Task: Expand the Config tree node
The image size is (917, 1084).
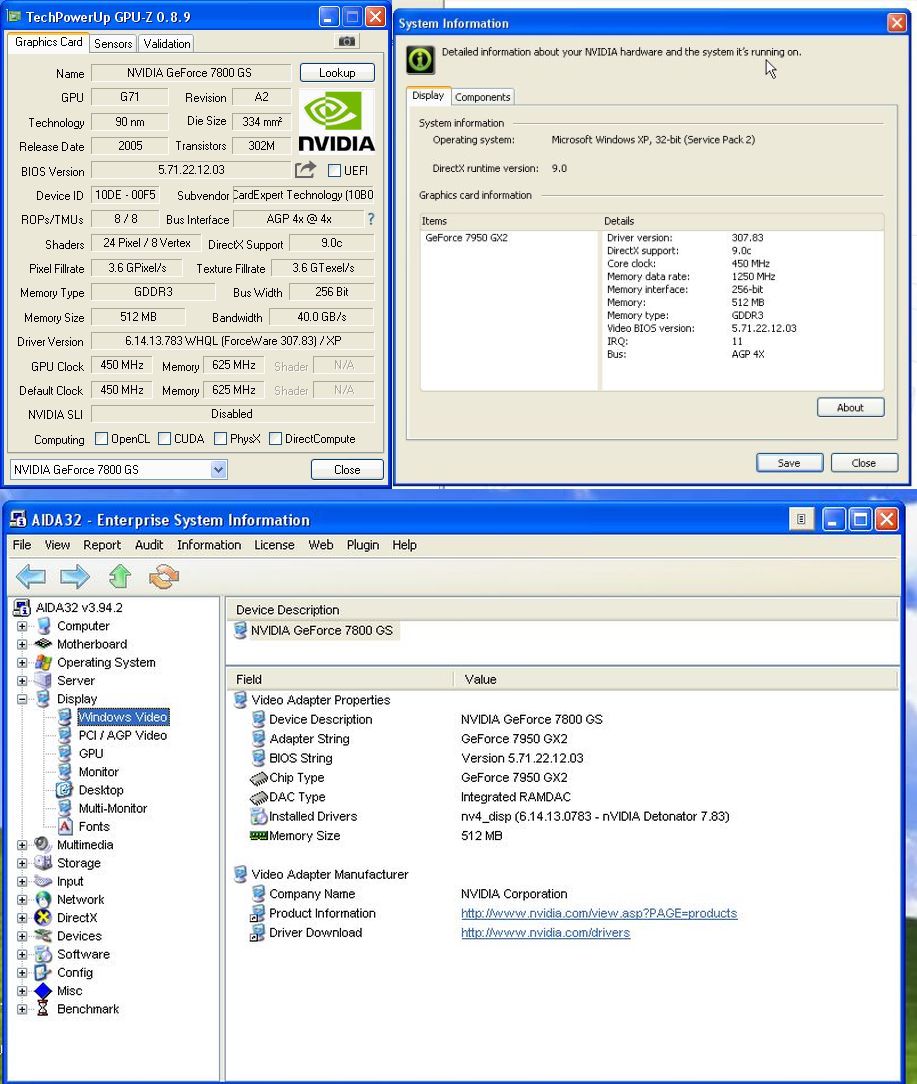Action: [22, 973]
